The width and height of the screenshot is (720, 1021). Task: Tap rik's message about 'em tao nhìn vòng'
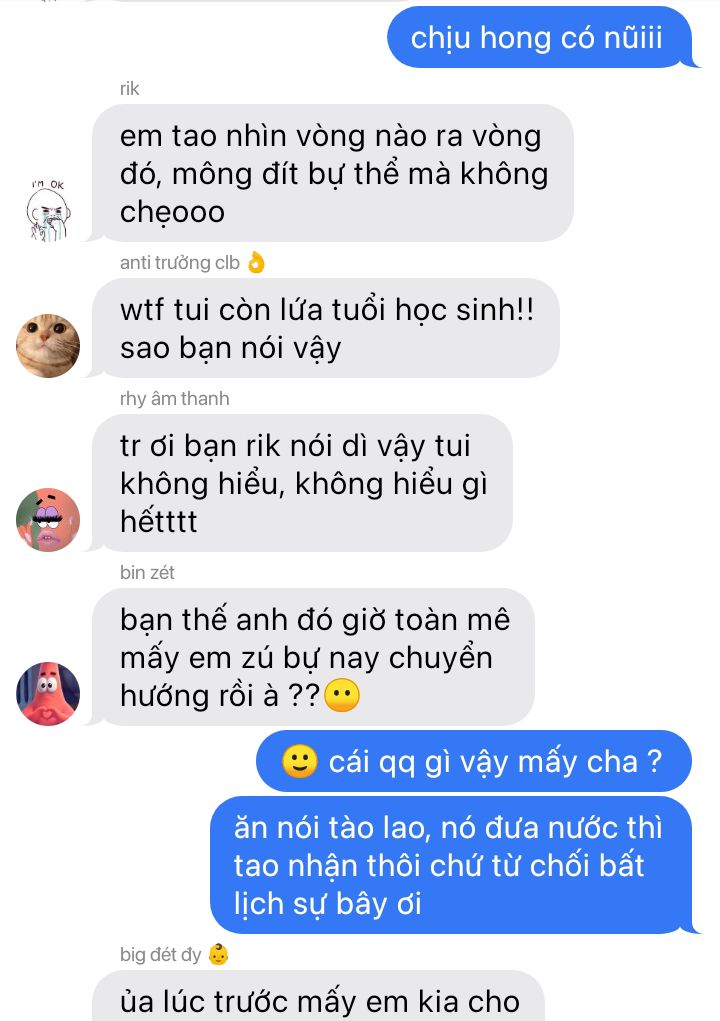(333, 173)
